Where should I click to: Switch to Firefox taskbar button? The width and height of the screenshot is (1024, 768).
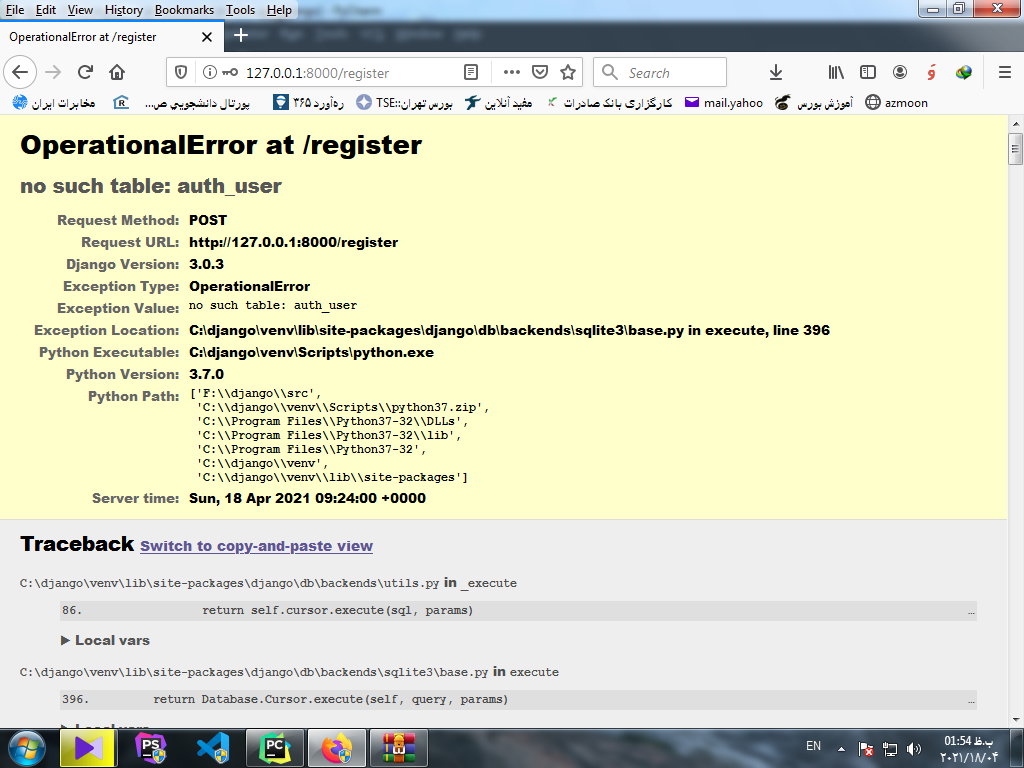point(337,748)
